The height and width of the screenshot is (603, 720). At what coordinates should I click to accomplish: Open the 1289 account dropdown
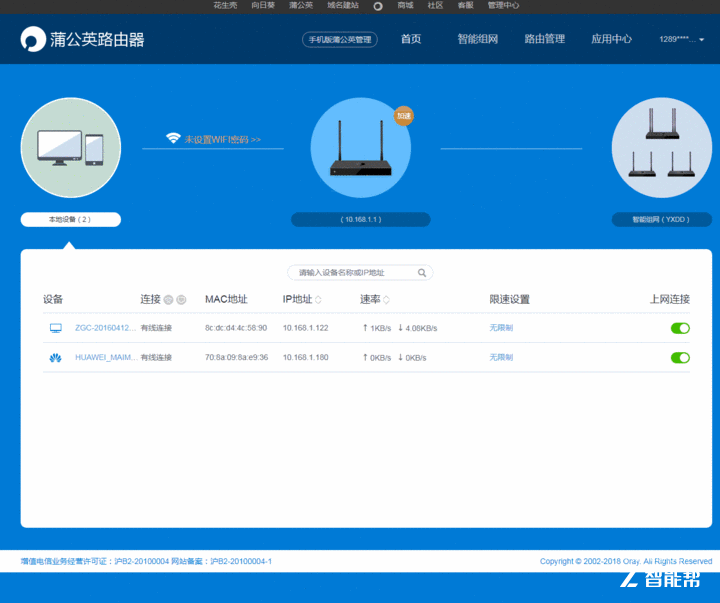point(681,39)
